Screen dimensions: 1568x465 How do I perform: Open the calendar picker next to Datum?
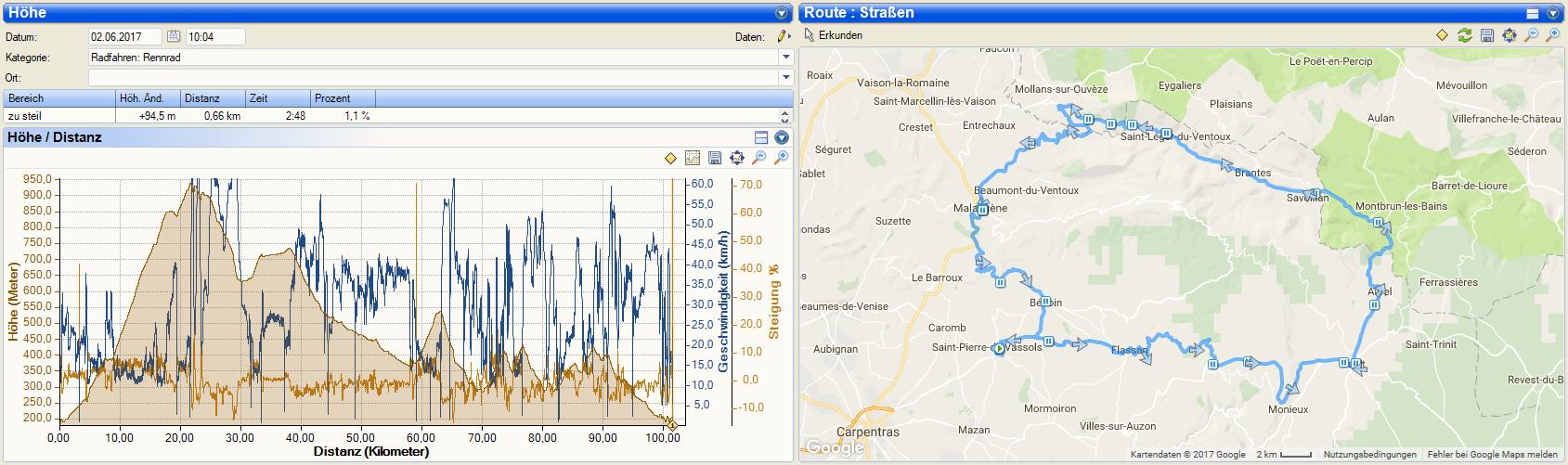pyautogui.click(x=174, y=37)
